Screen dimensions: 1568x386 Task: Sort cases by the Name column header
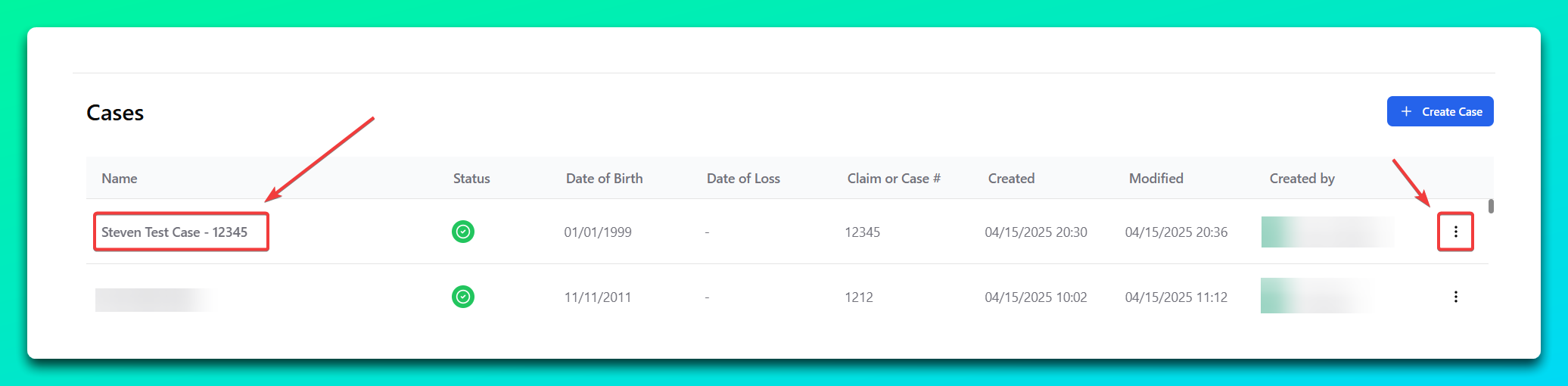point(120,179)
